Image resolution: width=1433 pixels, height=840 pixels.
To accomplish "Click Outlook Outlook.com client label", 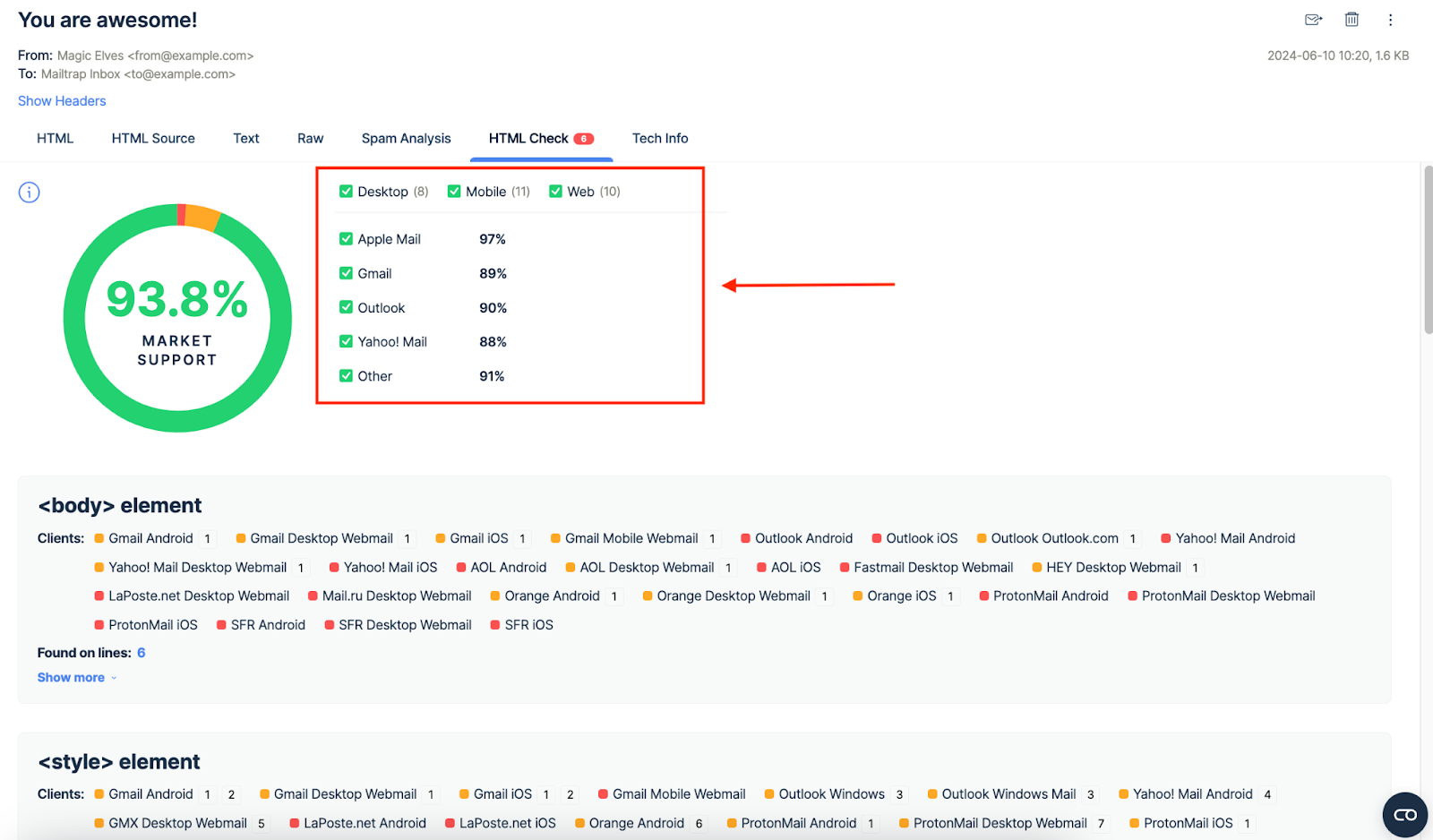I will 1054,538.
